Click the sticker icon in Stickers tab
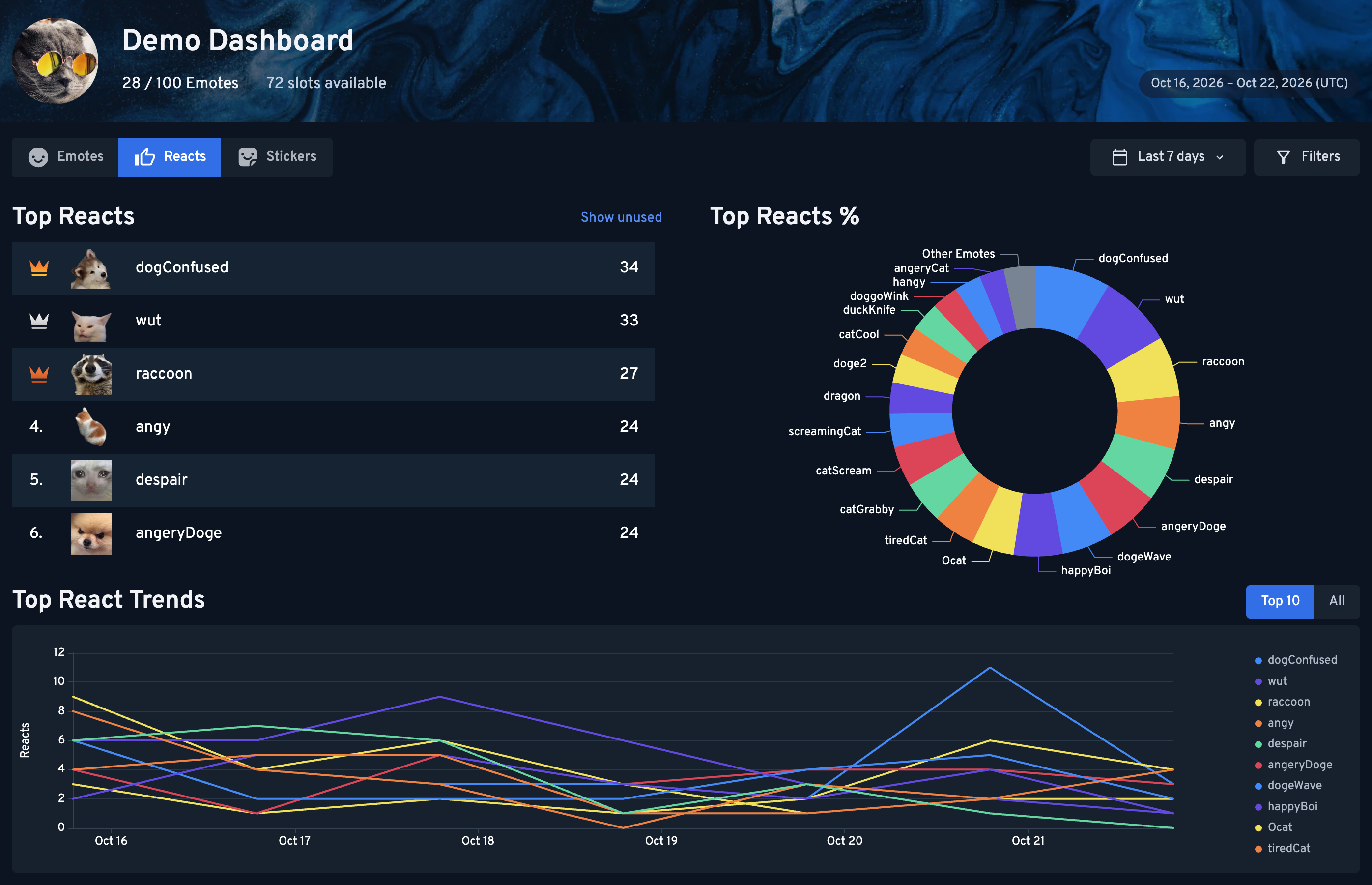The height and width of the screenshot is (885, 1372). pyautogui.click(x=248, y=157)
